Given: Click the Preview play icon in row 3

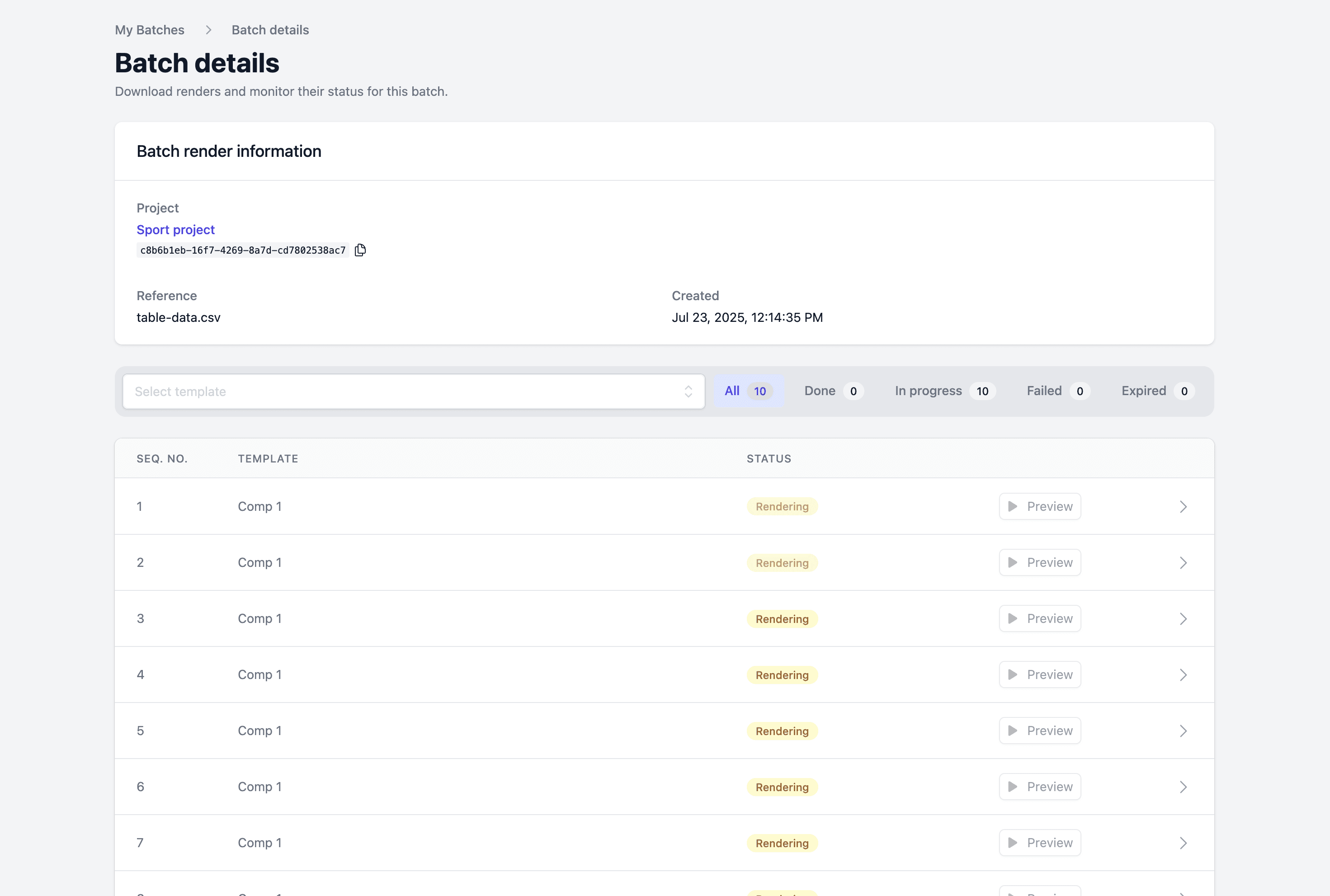Looking at the screenshot, I should point(1012,618).
